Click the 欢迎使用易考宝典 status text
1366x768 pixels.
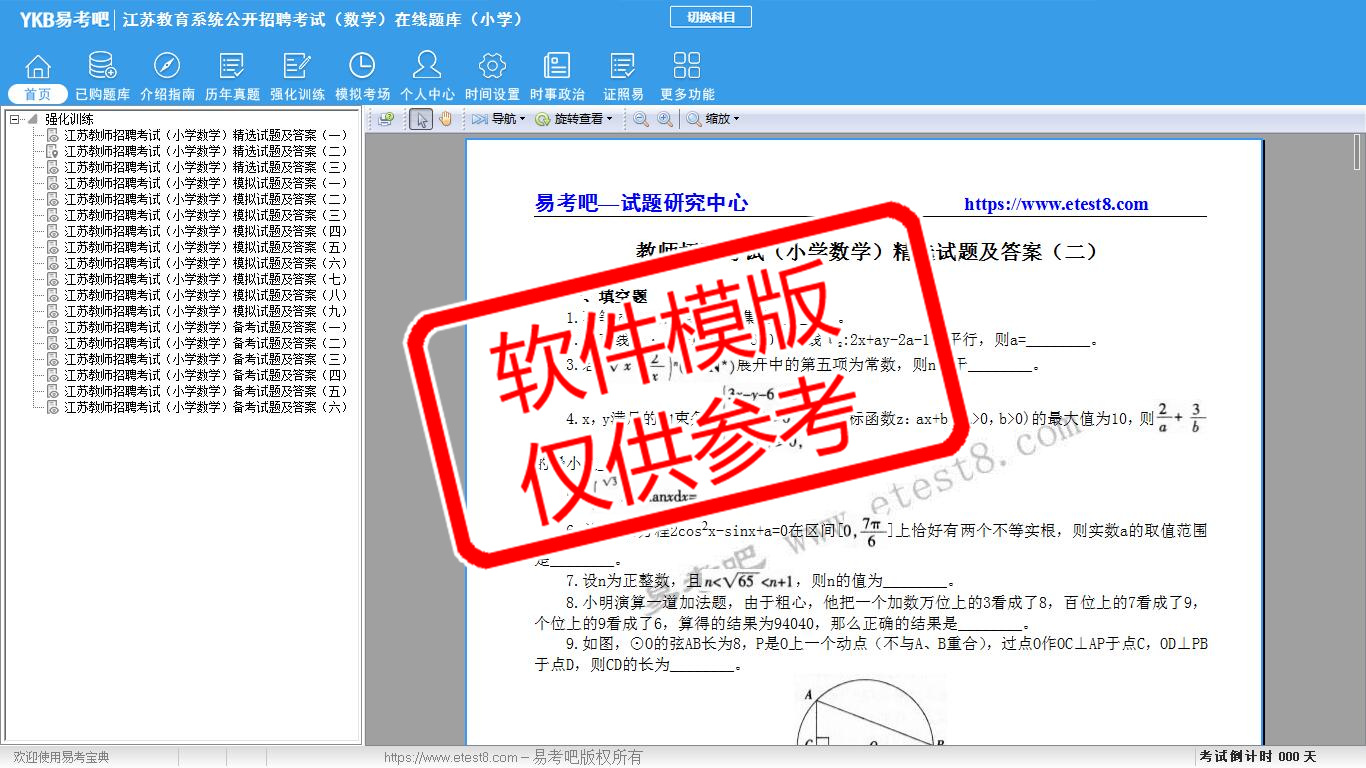coord(61,757)
